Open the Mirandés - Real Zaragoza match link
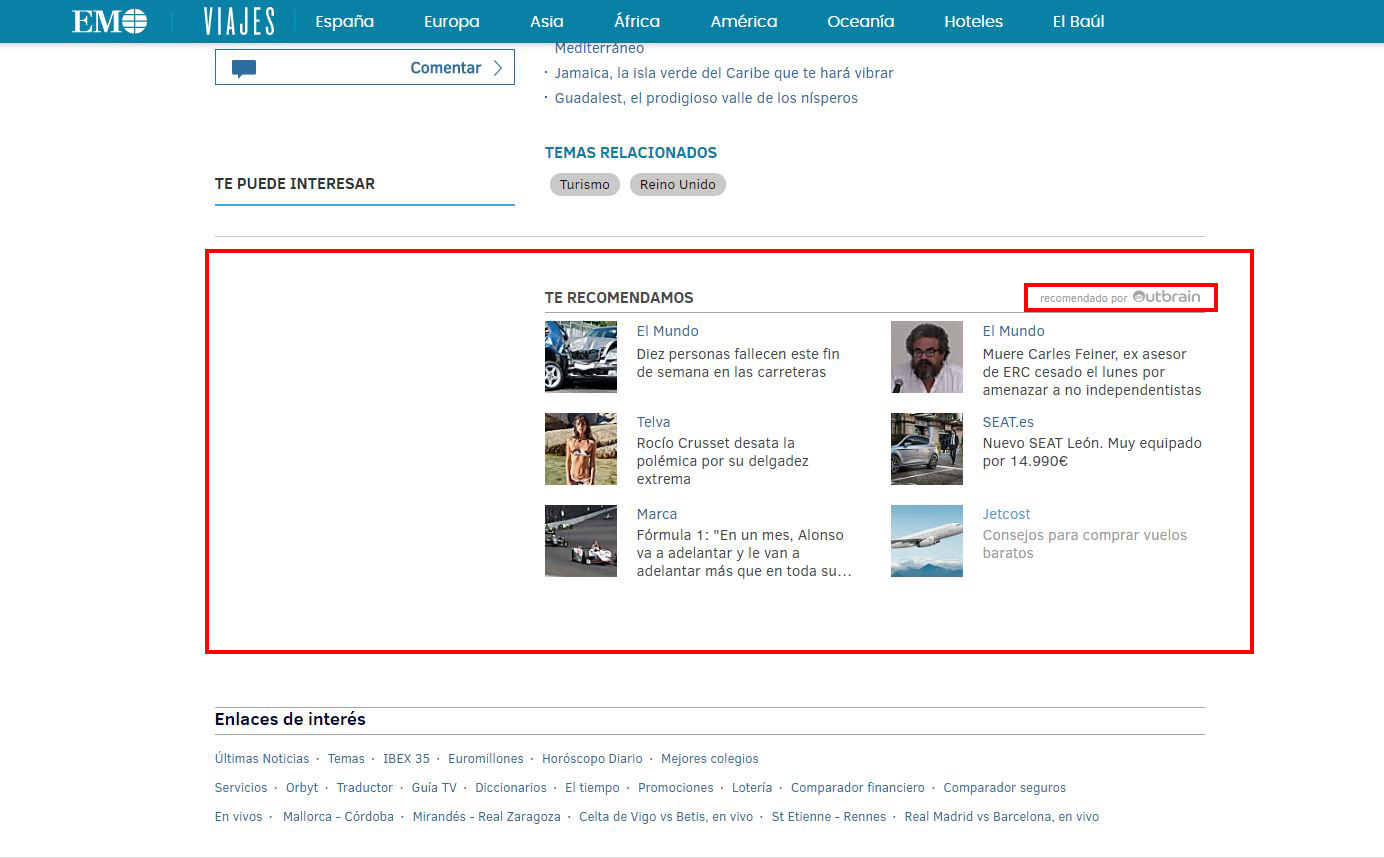Screen dimensions: 1384x858 coord(487,817)
